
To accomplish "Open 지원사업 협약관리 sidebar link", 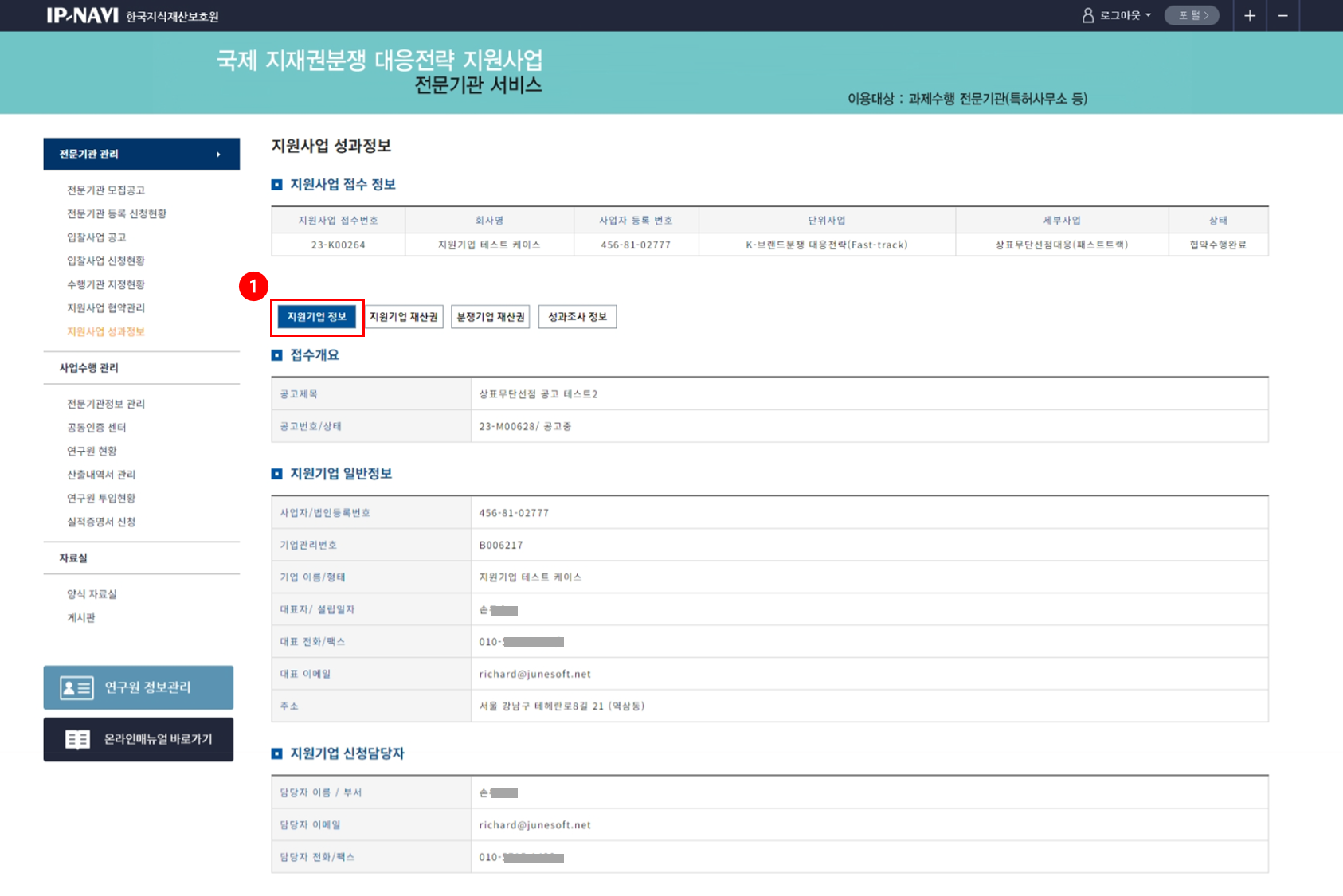I will coord(106,308).
